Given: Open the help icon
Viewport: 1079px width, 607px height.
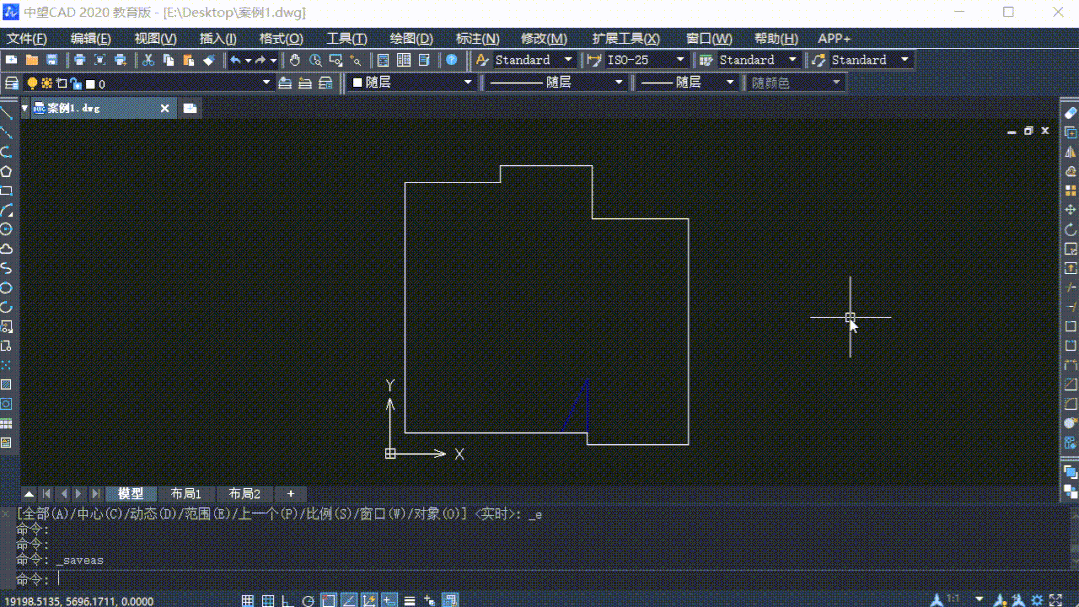Looking at the screenshot, I should (451, 61).
